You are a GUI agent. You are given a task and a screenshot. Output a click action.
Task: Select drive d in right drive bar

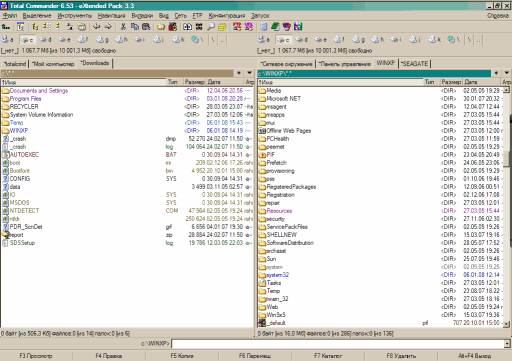point(302,40)
